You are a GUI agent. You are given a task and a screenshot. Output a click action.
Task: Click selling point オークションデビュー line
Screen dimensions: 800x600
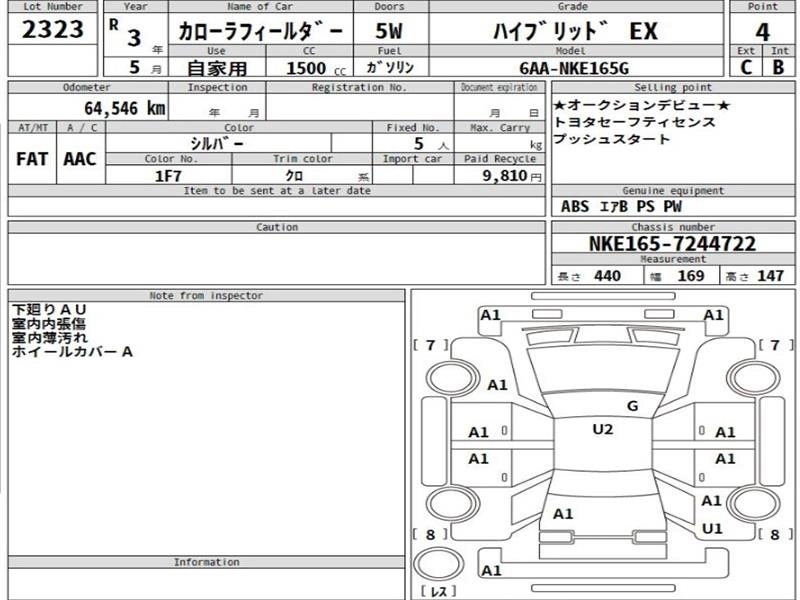tap(642, 106)
